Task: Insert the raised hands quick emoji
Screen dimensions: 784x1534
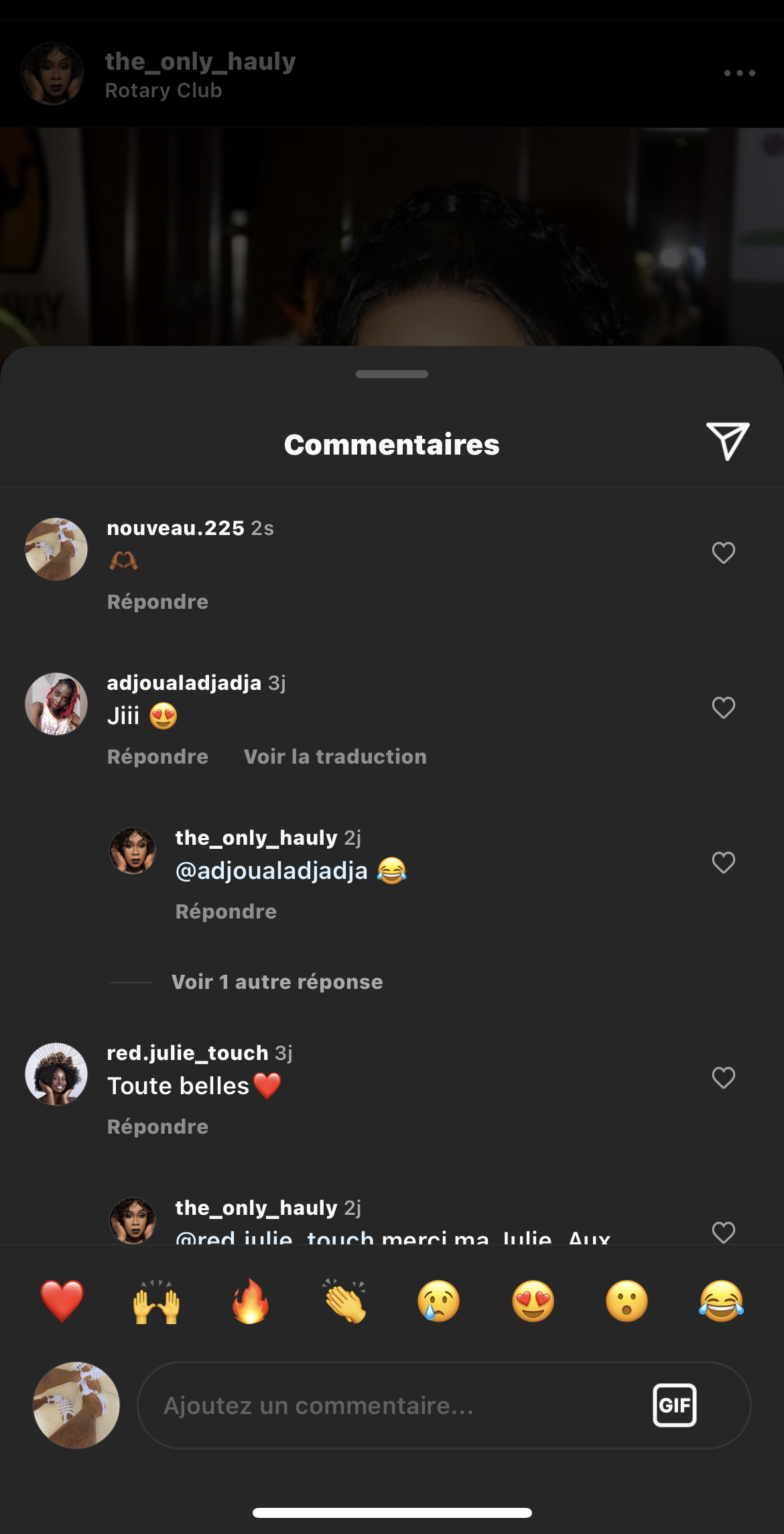Action: point(156,1301)
